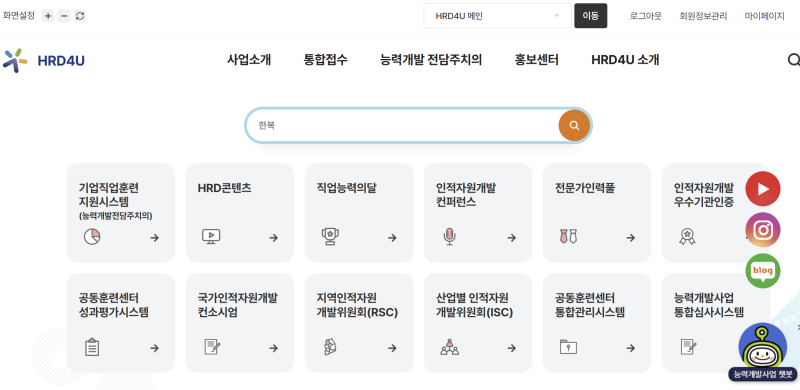Open 회원정보관리 link
The width and height of the screenshot is (800, 390).
pyautogui.click(x=703, y=16)
